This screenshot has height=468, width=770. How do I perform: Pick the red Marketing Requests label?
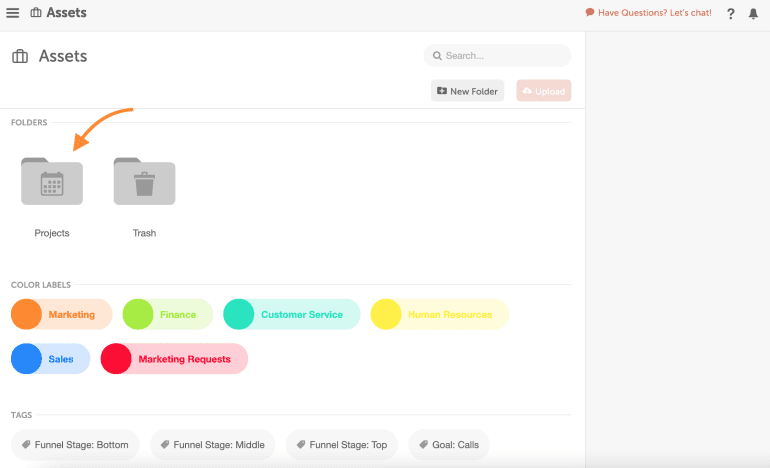(174, 359)
